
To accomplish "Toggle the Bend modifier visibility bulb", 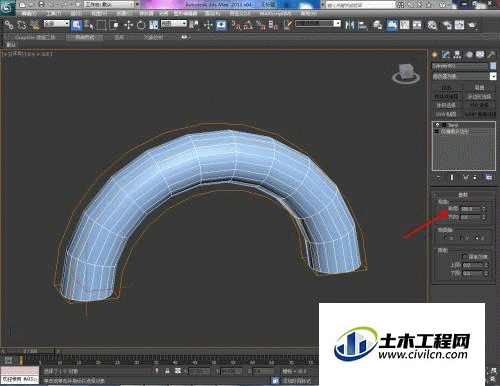I will coord(438,125).
